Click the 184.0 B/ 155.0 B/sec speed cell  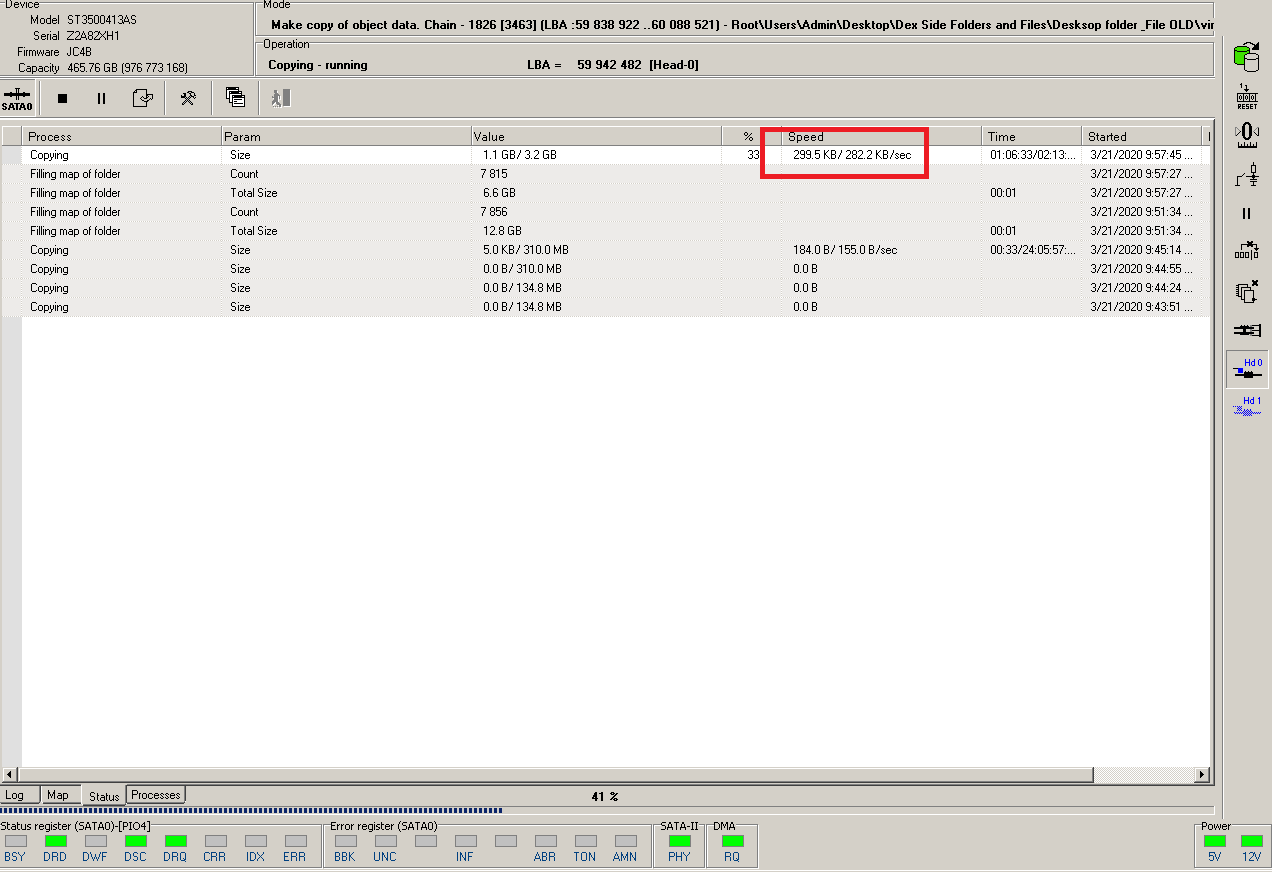845,250
